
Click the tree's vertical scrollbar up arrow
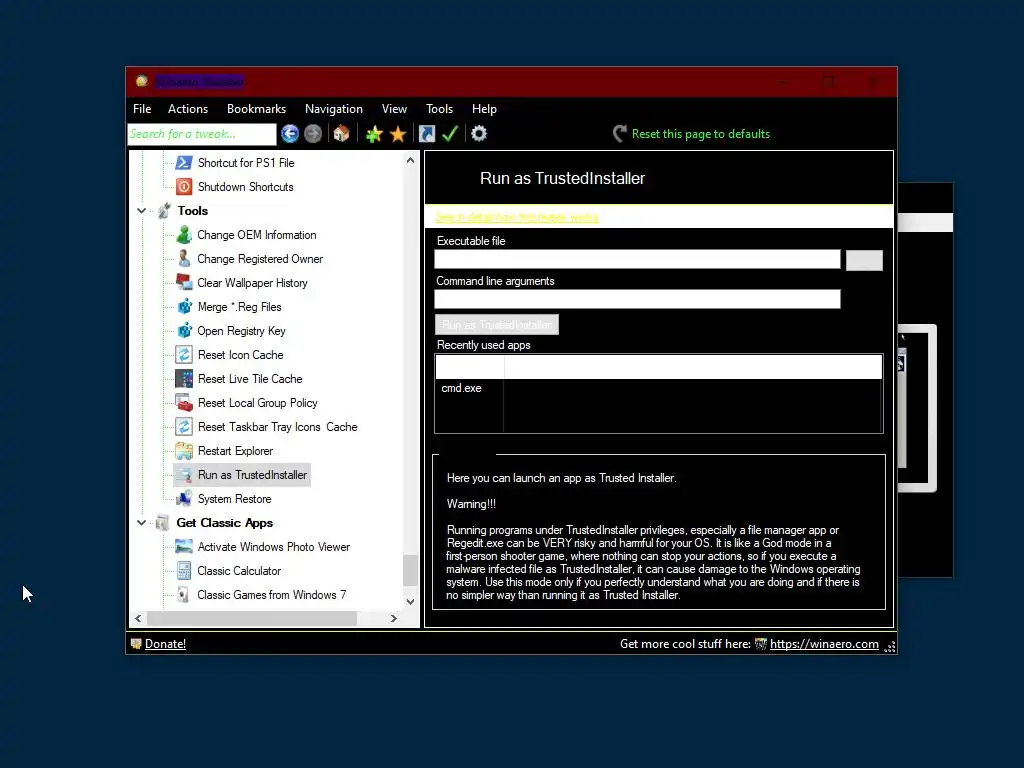click(x=410, y=160)
